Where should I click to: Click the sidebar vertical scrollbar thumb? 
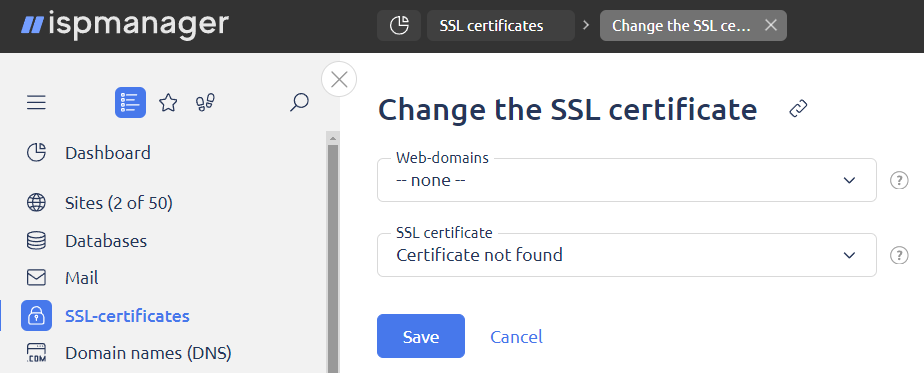coord(333,259)
